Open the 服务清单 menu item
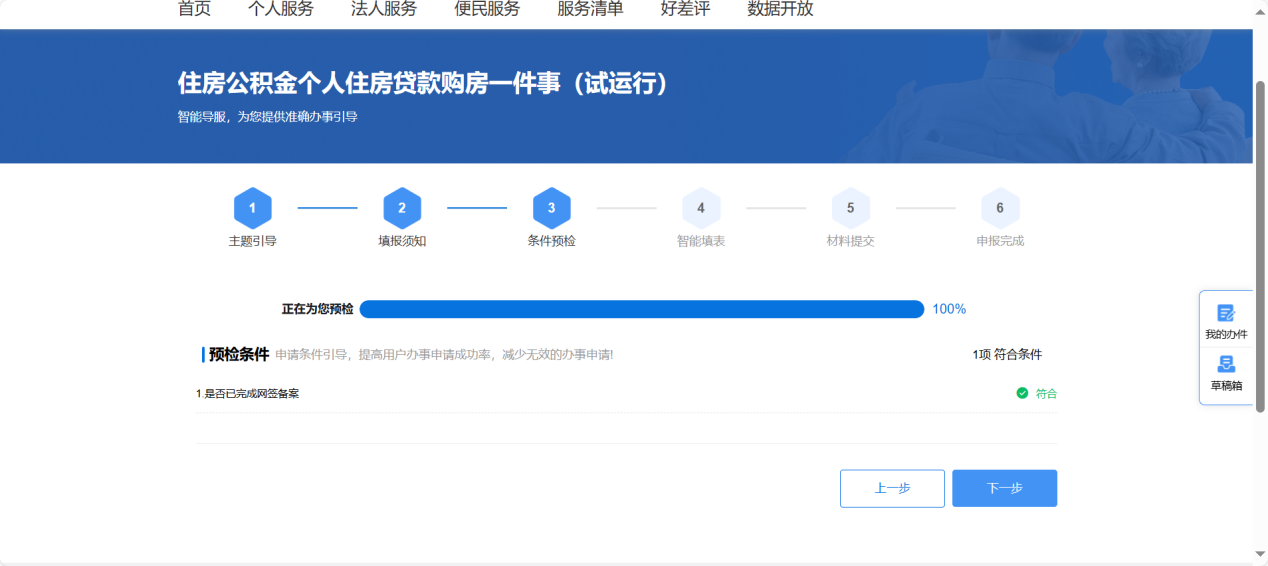 point(590,9)
